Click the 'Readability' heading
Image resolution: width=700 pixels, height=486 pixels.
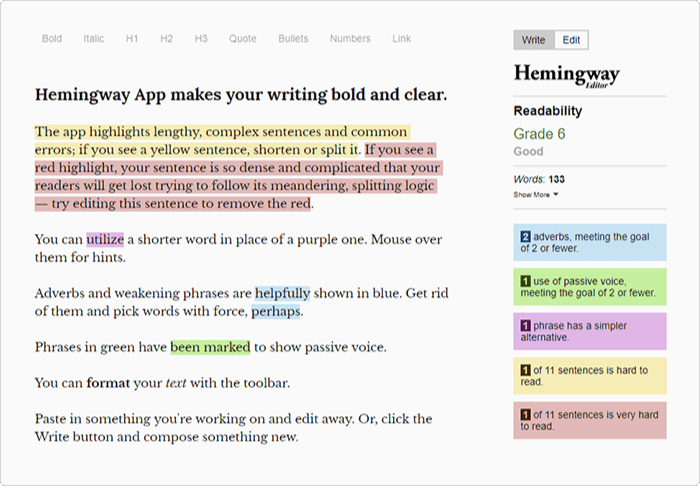(x=548, y=111)
